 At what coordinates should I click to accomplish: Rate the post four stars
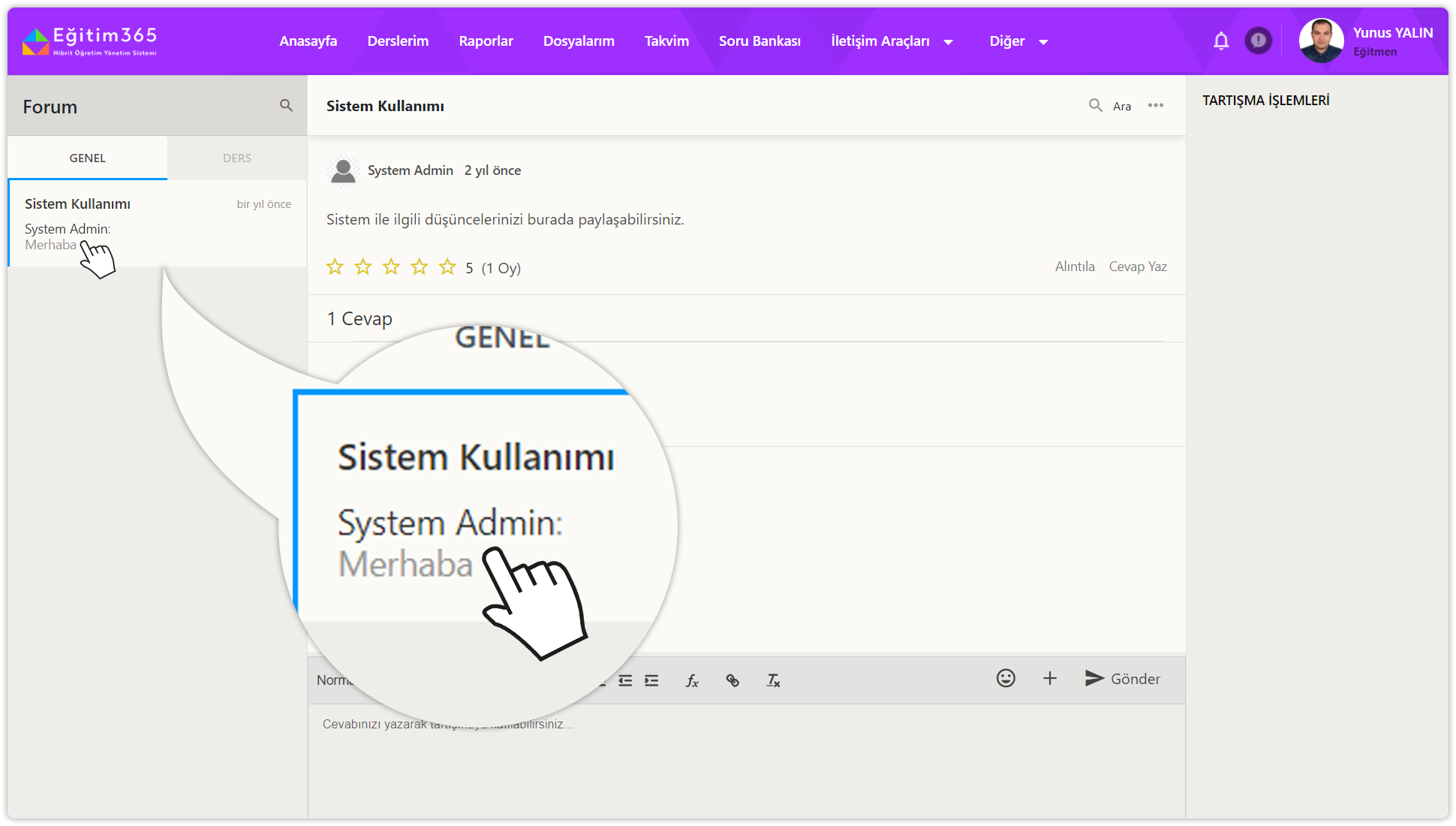point(420,267)
